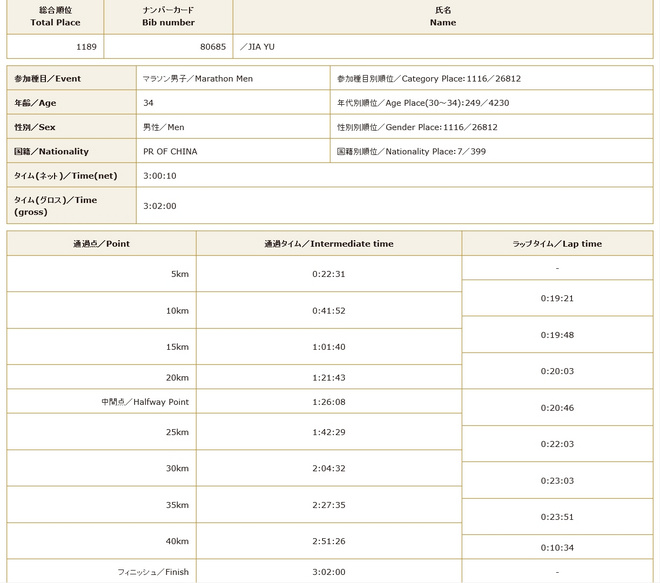Select the age value 34
The image size is (660, 583).
click(149, 103)
